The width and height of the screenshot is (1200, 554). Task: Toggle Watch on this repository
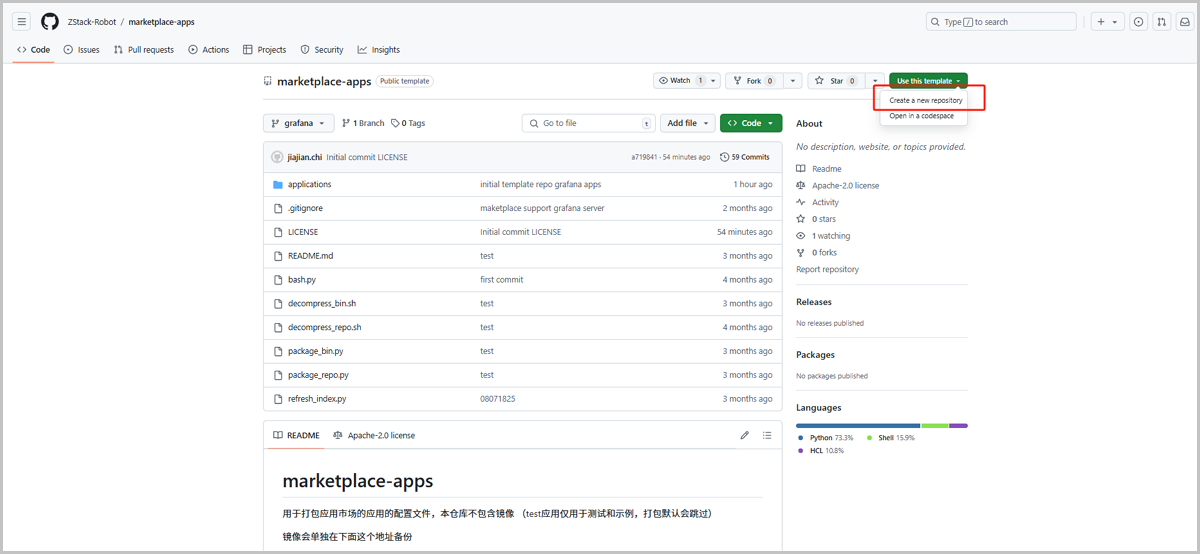point(680,81)
